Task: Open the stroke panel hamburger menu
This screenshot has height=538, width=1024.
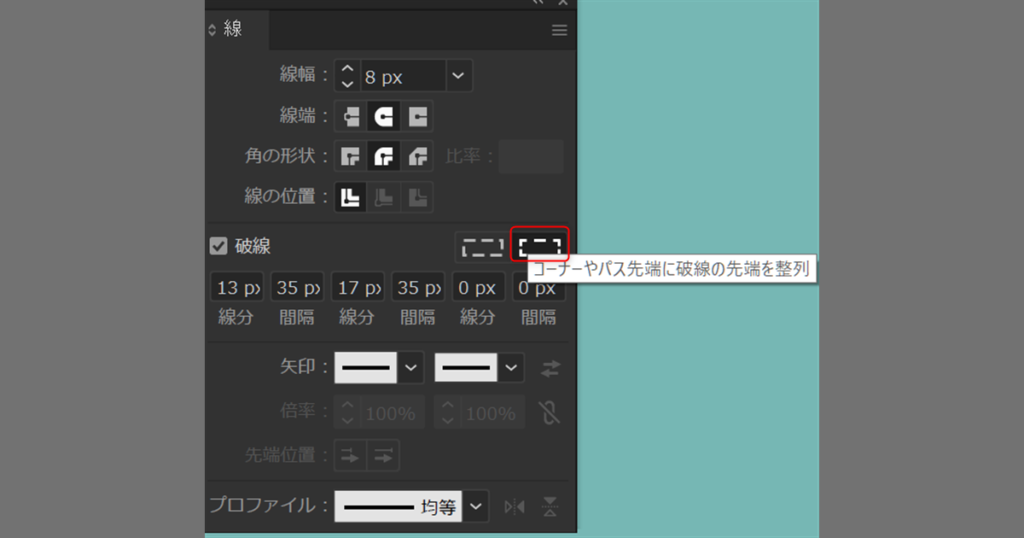Action: tap(560, 30)
